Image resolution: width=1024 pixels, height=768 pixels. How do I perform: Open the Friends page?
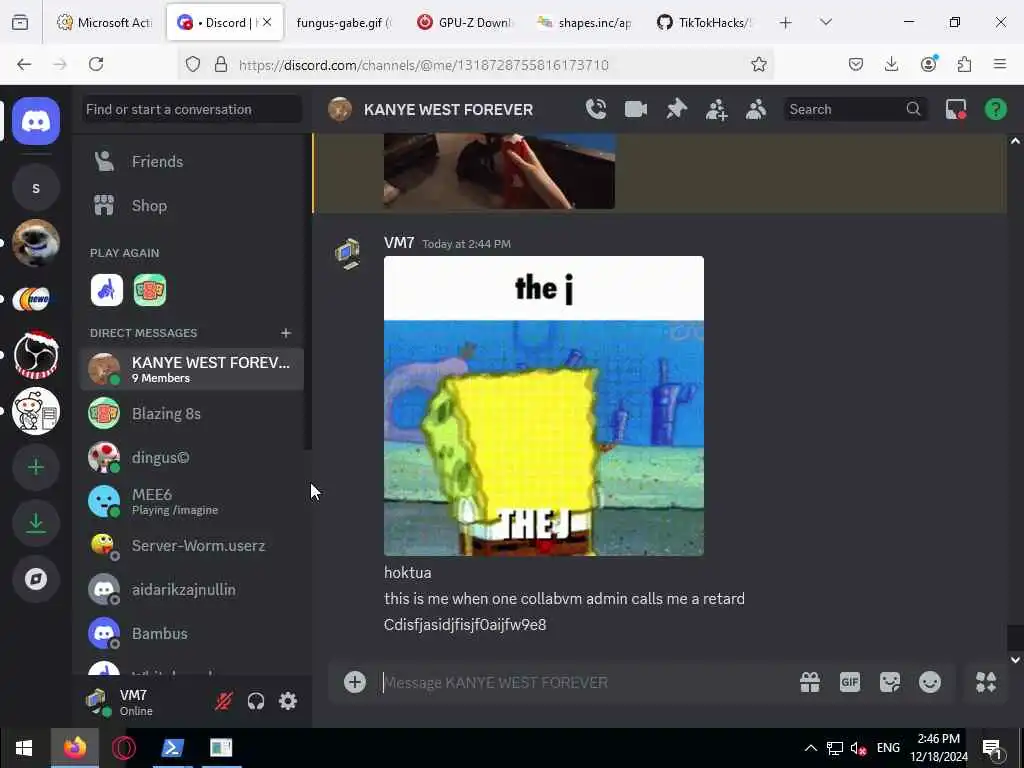click(193, 161)
